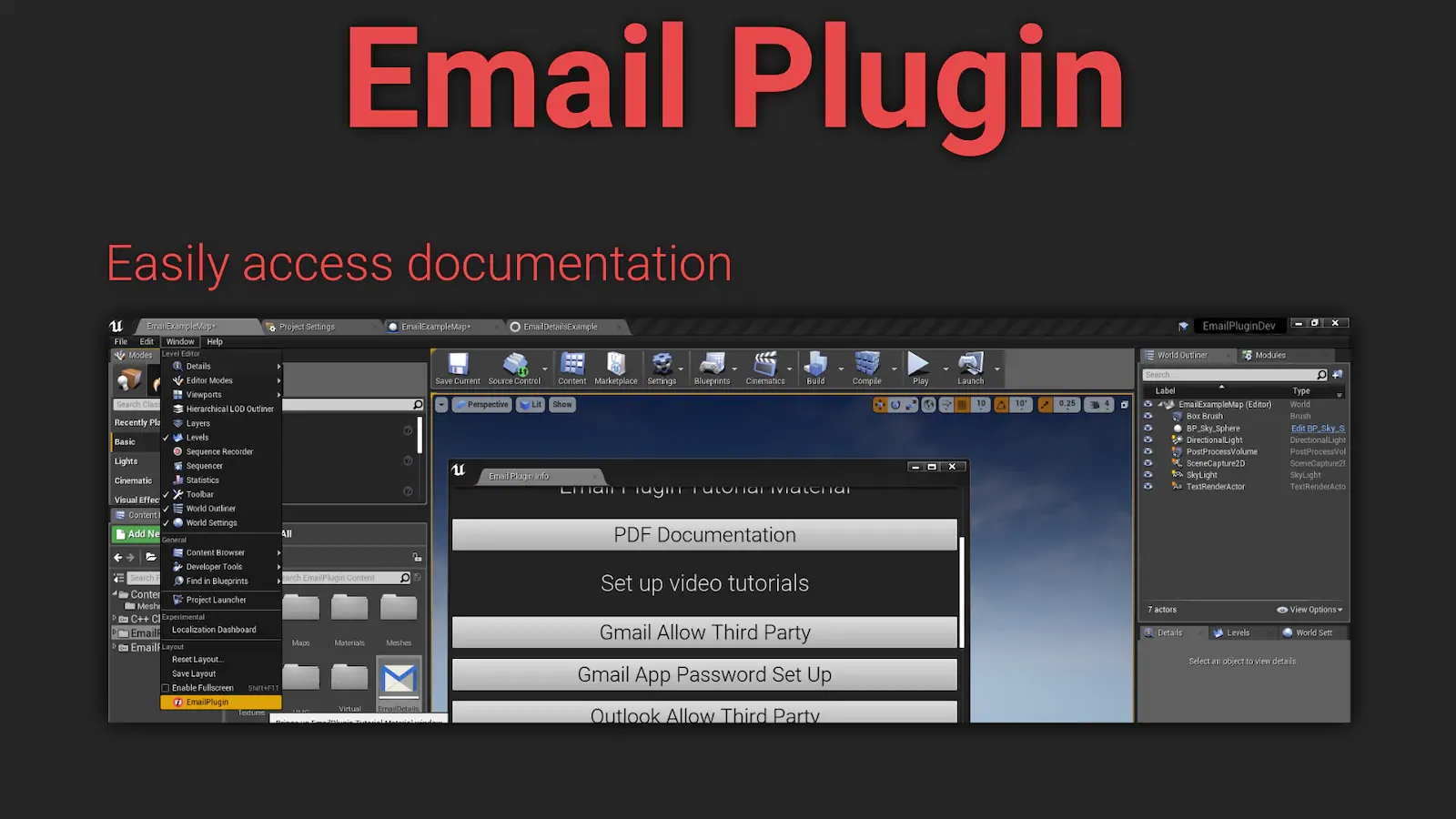Open the View Options dropdown in World Outliner
The width and height of the screenshot is (1456, 819).
tap(1309, 610)
